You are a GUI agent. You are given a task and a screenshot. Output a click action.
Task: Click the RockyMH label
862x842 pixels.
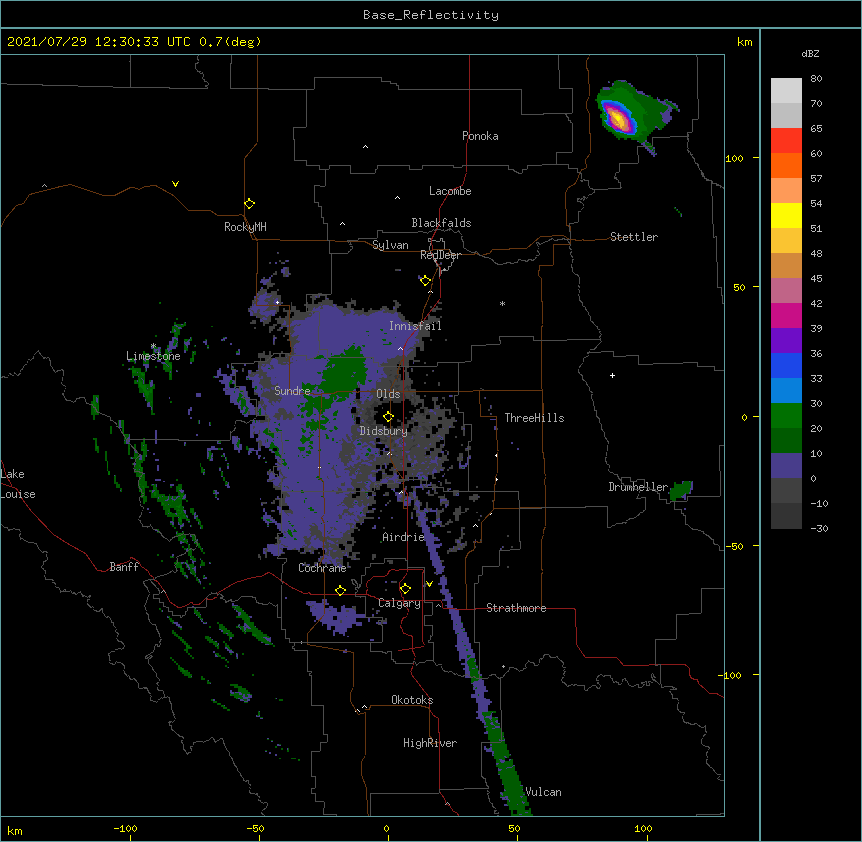pos(245,227)
